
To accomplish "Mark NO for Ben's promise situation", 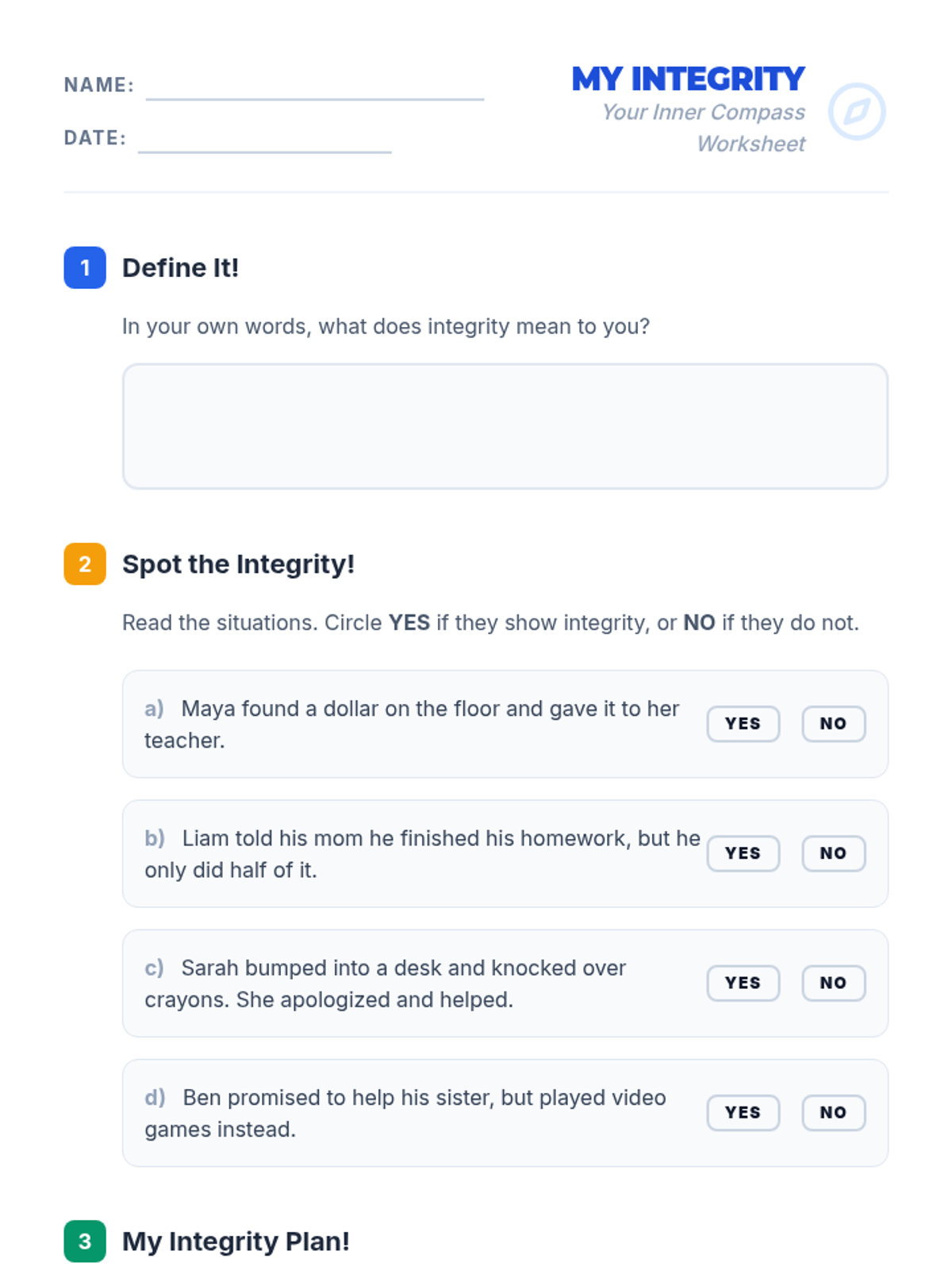I will click(833, 1113).
